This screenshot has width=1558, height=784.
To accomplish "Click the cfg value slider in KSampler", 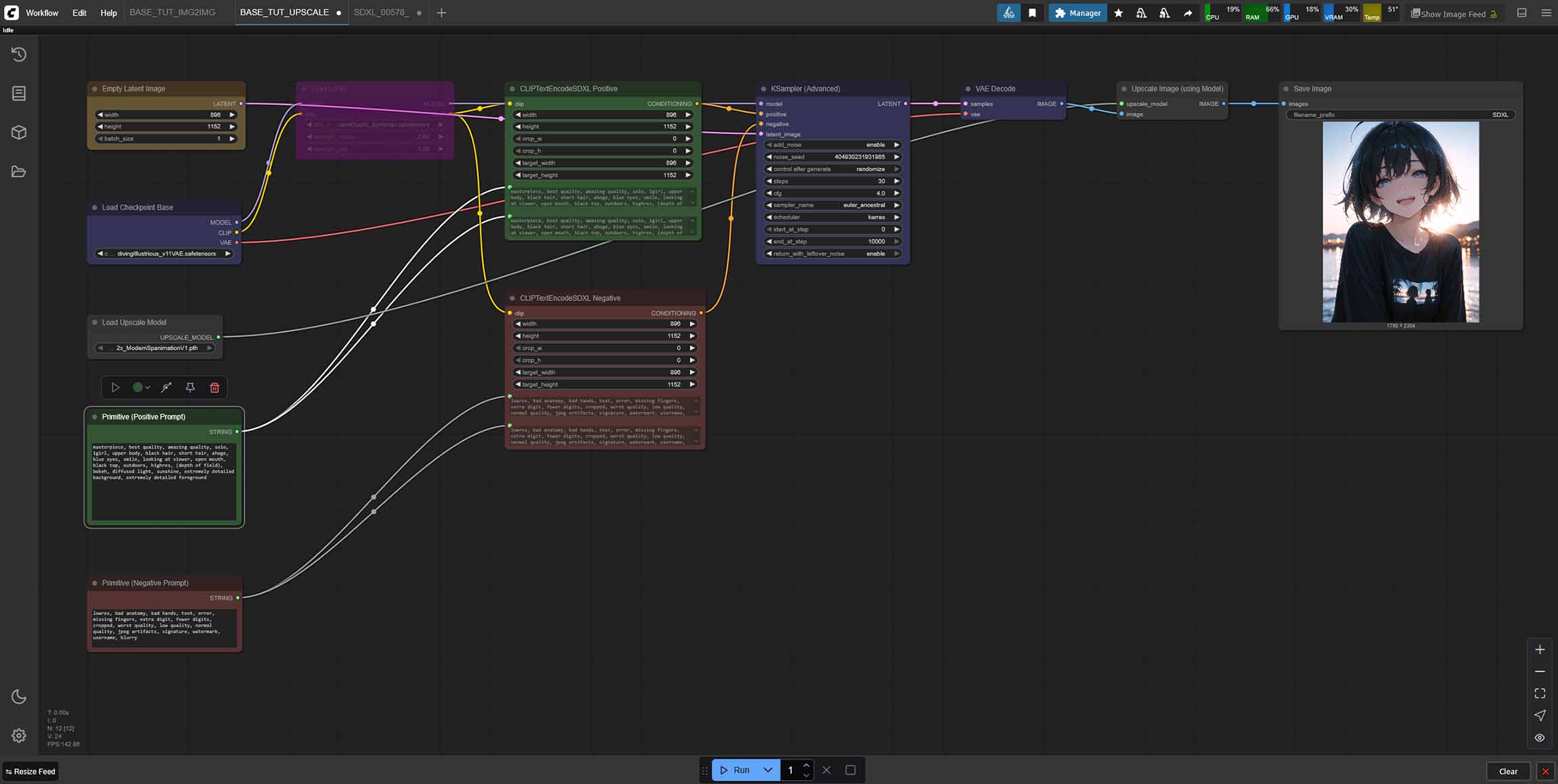I will pyautogui.click(x=833, y=193).
